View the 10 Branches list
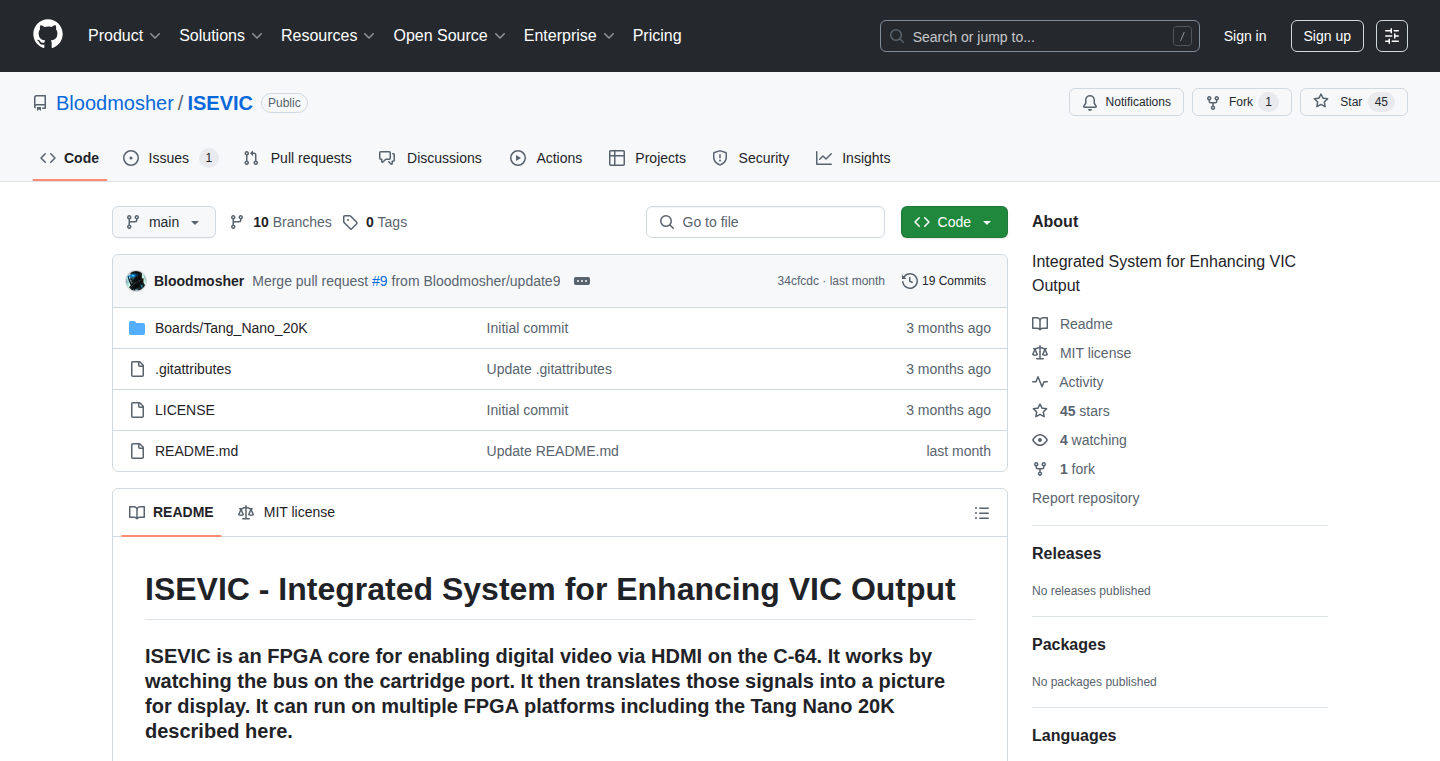1440x761 pixels. tap(281, 222)
